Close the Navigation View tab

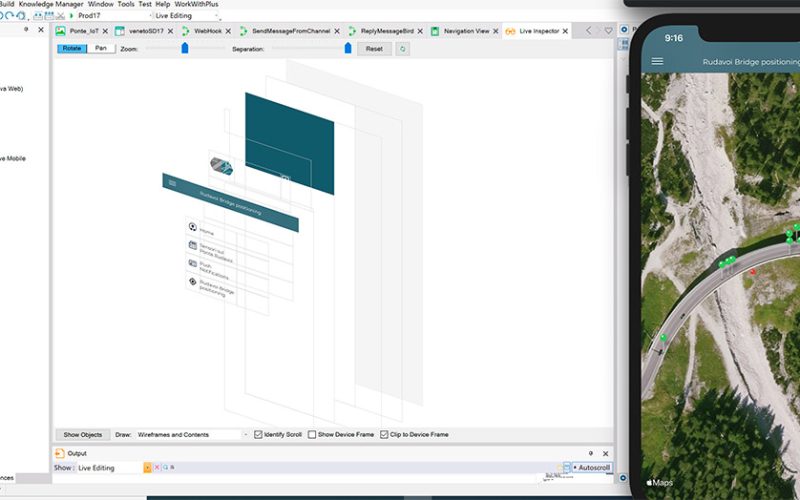495,31
